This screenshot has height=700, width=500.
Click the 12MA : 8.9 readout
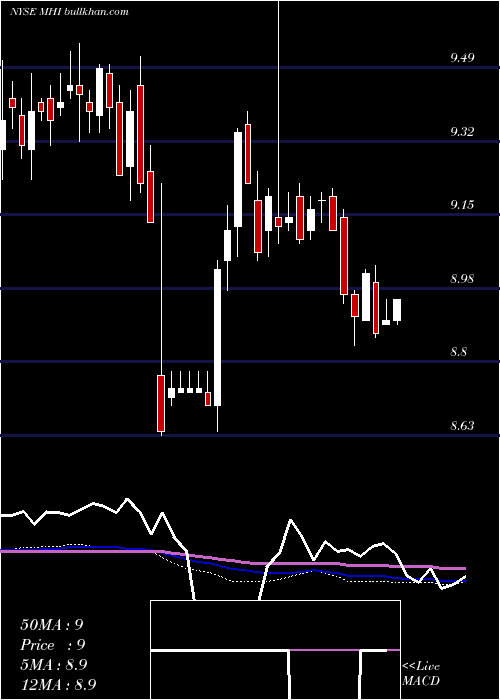click(x=58, y=684)
